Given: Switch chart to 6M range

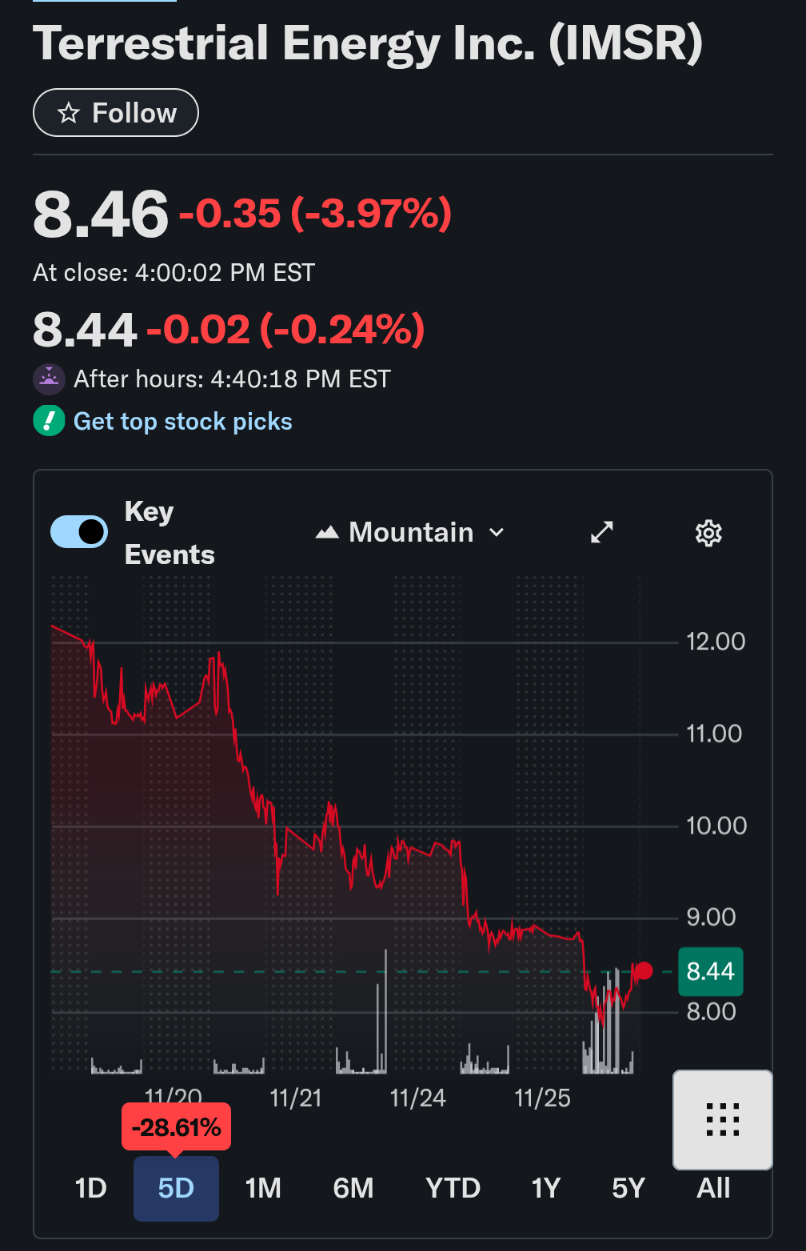Looking at the screenshot, I should [x=353, y=1188].
